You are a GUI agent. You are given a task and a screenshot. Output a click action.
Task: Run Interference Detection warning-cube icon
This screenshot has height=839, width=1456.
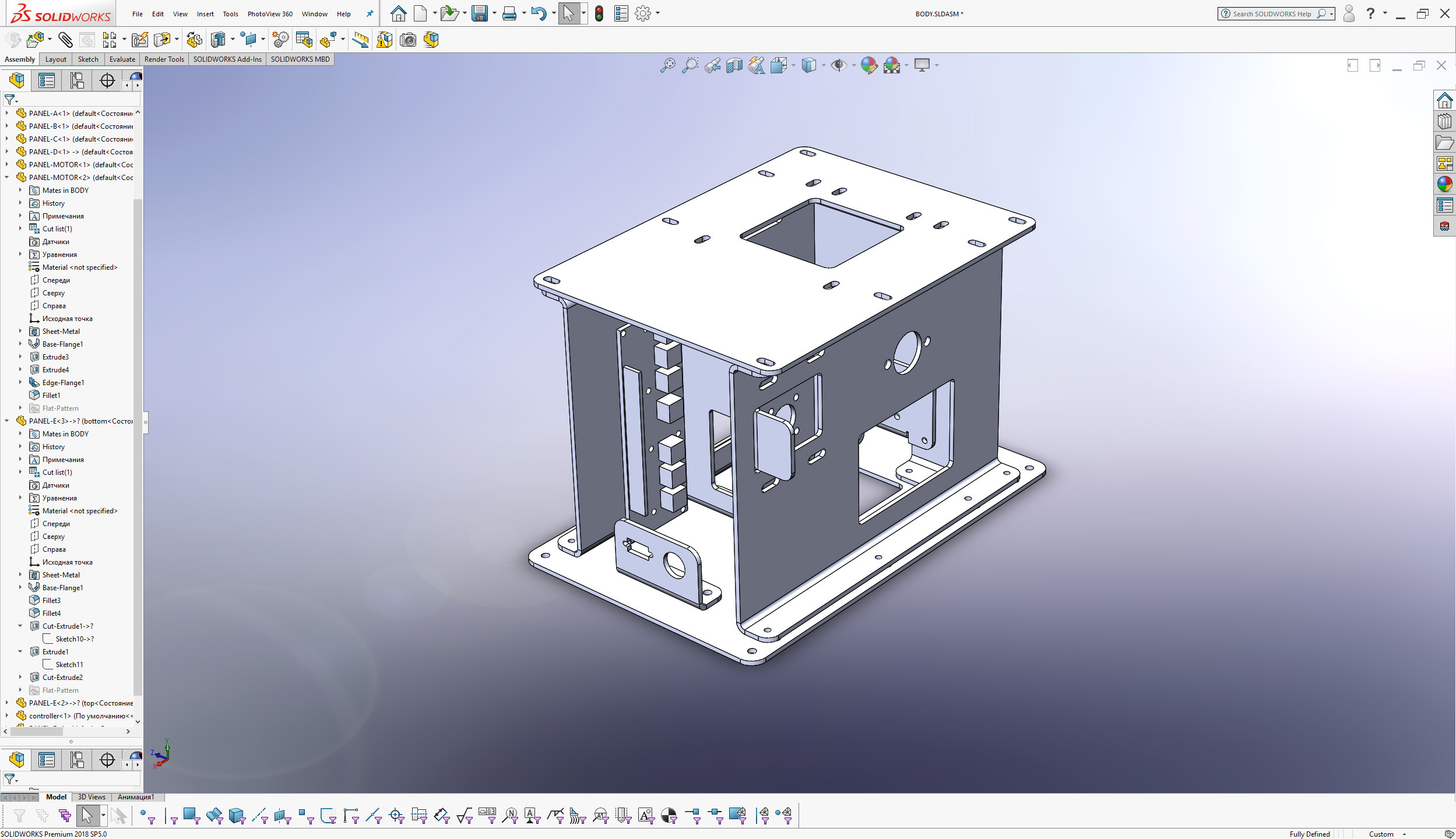(x=384, y=40)
